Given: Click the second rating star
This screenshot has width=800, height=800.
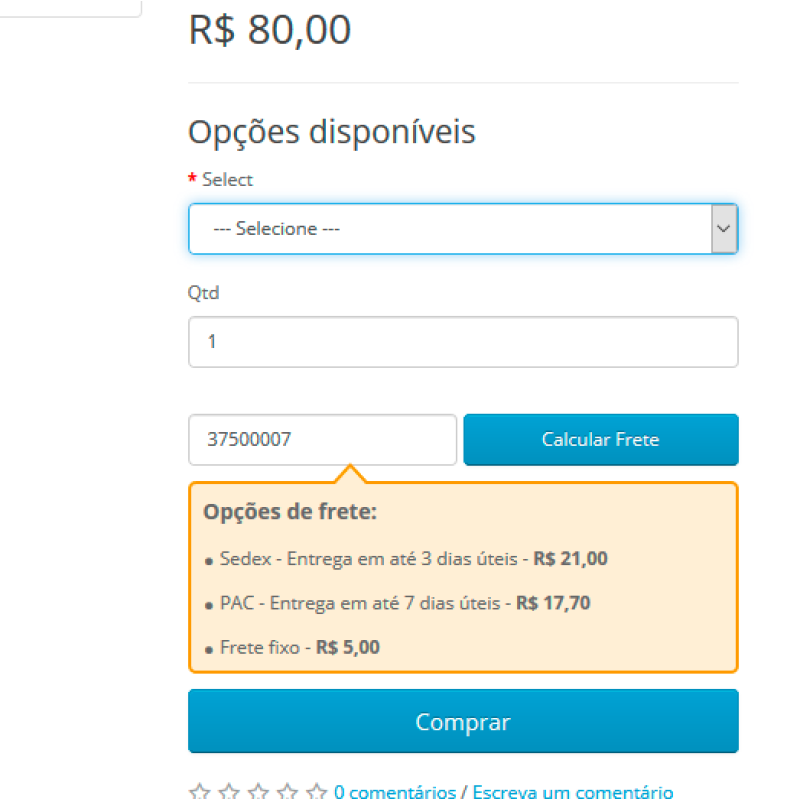Looking at the screenshot, I should (x=229, y=792).
